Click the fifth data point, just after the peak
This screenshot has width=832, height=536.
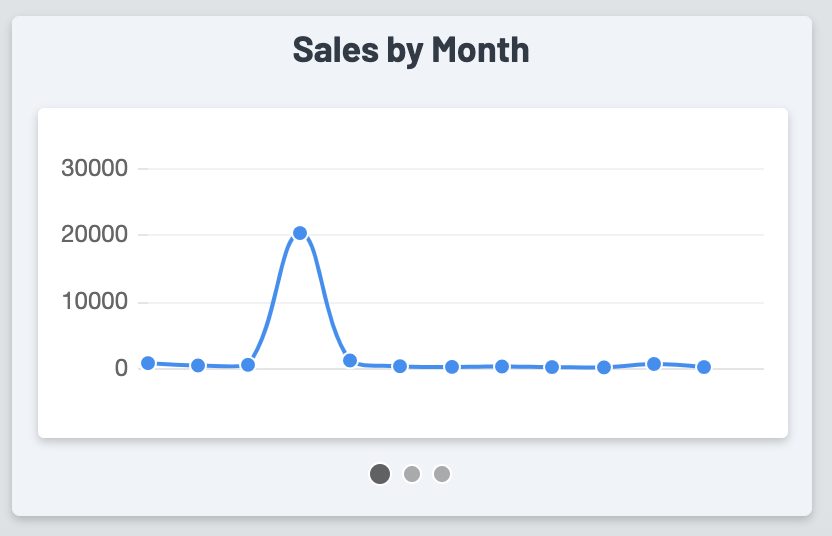[x=350, y=360]
